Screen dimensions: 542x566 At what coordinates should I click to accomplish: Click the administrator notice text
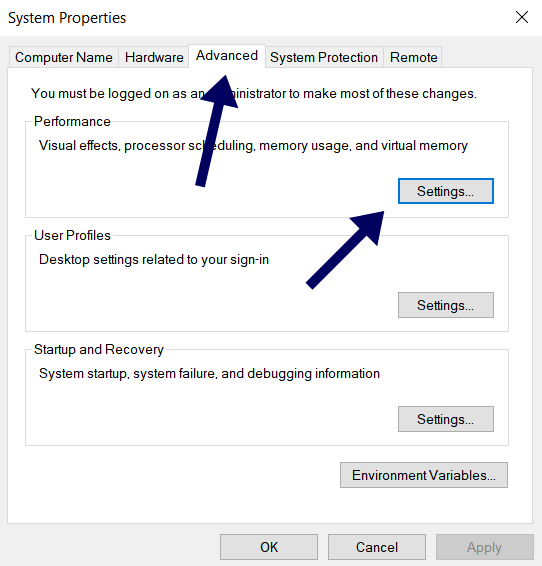click(x=254, y=93)
